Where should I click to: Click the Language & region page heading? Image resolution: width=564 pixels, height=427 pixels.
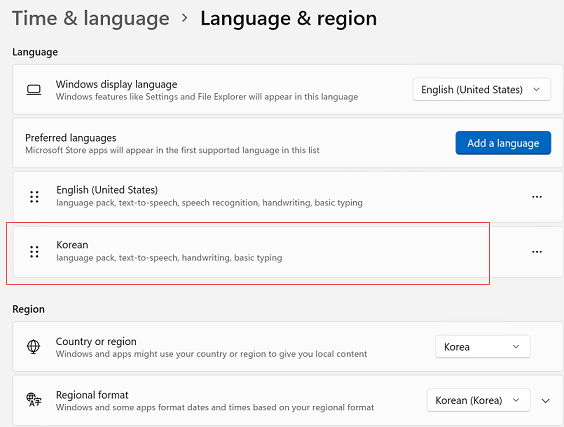coord(288,18)
